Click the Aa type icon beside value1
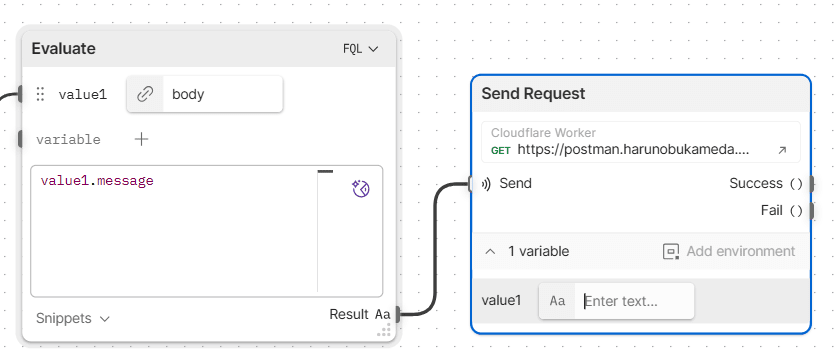 point(557,301)
